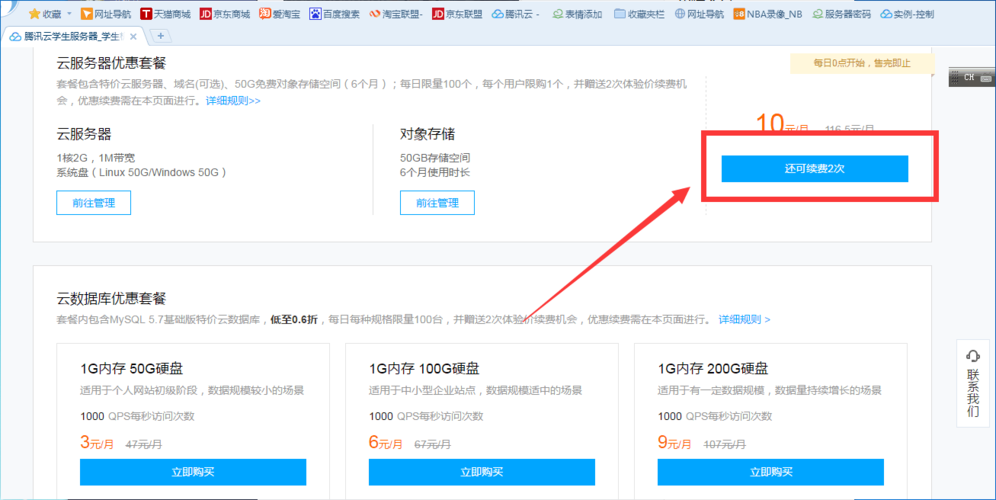Viewport: 996px width, 500px height.
Task: Click the 每日0点开始，售完即止 notice
Action: pos(862,63)
